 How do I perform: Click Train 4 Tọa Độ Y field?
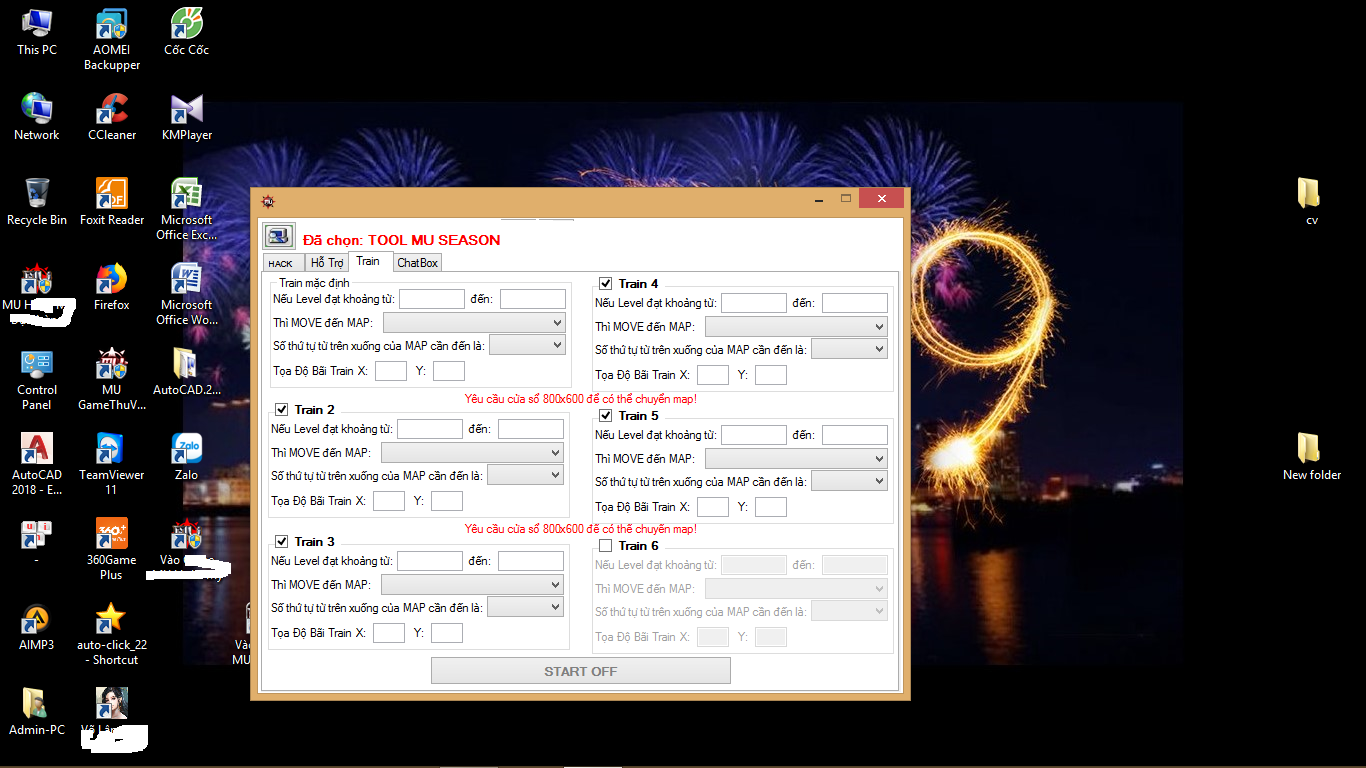pyautogui.click(x=771, y=375)
